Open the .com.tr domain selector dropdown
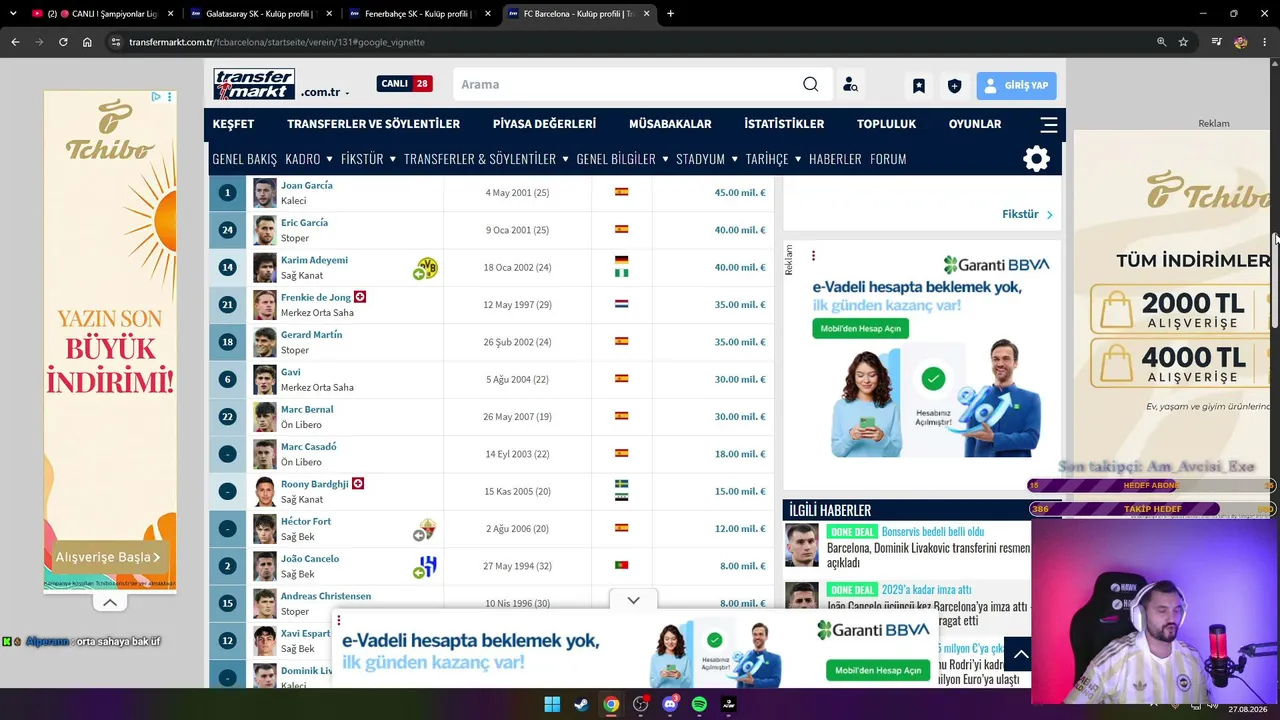This screenshot has height=720, width=1280. point(325,92)
